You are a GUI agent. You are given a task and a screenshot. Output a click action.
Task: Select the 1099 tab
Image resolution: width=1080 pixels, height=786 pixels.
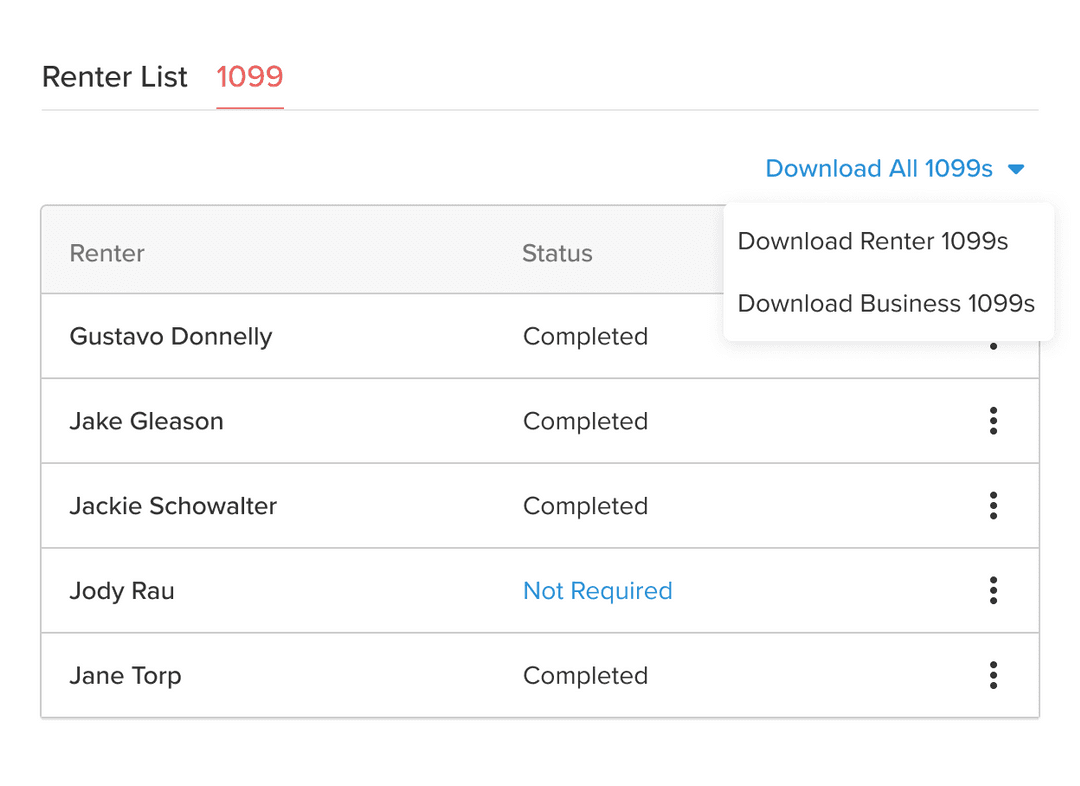tap(250, 77)
